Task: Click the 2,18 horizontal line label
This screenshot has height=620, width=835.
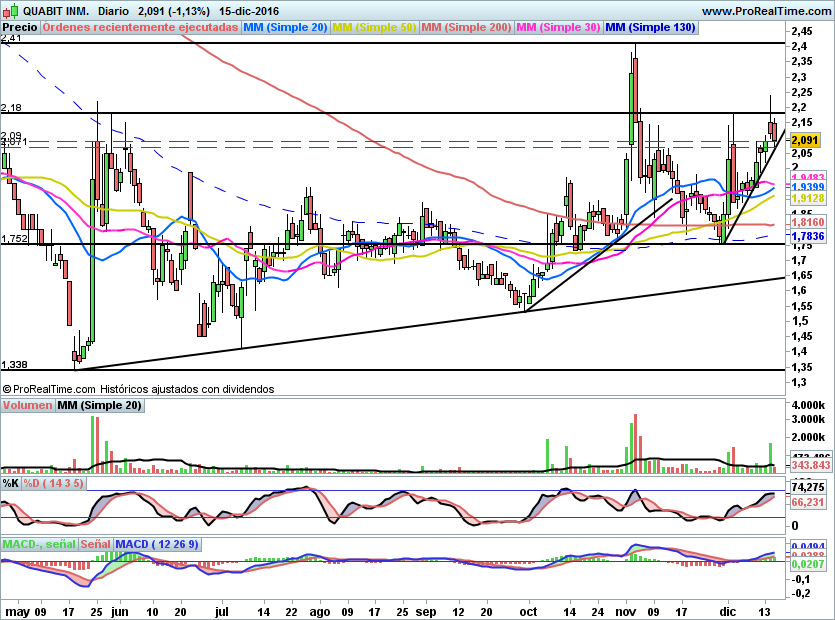Action: pos(11,108)
